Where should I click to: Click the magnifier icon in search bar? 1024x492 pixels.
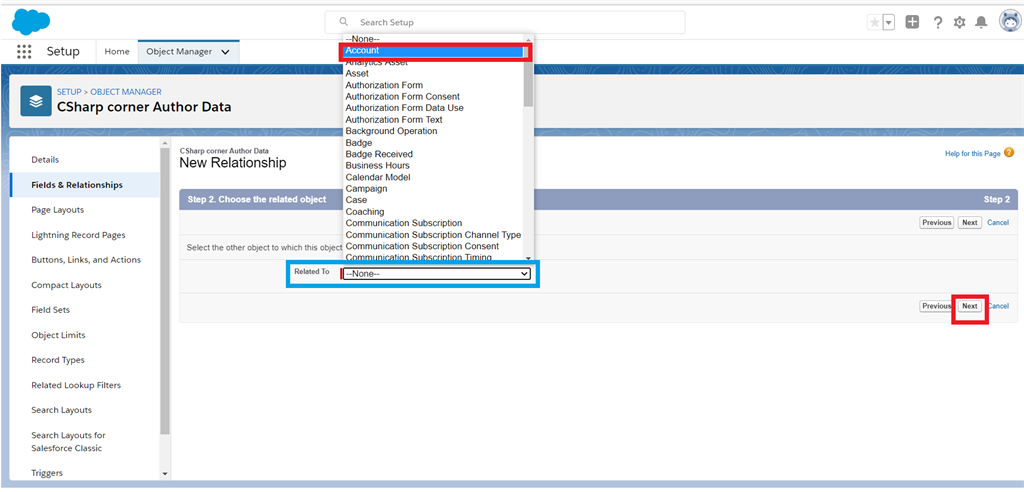(344, 22)
